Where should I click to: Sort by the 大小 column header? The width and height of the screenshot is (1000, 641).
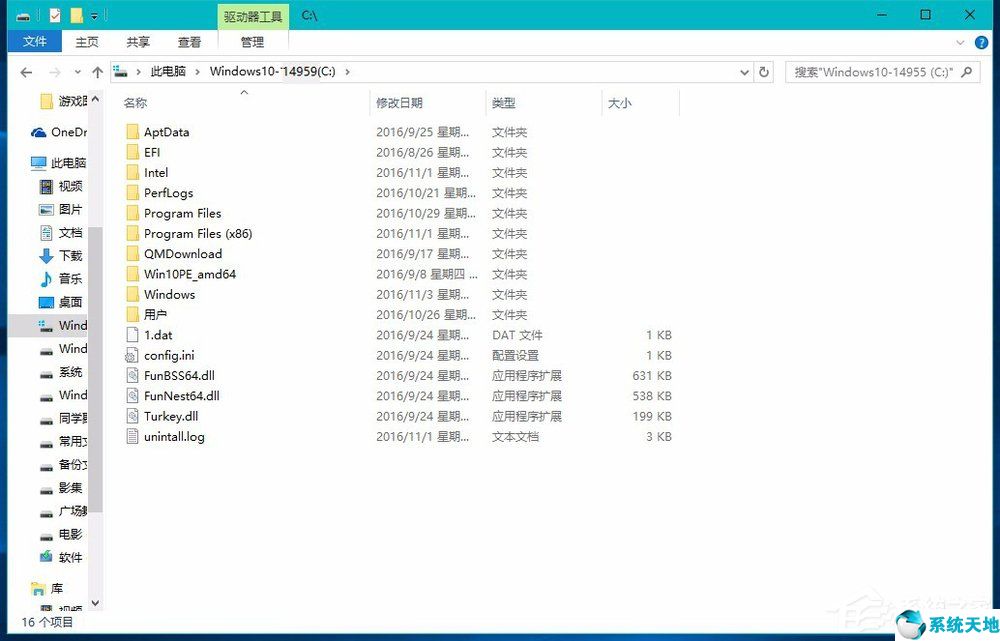(x=619, y=103)
